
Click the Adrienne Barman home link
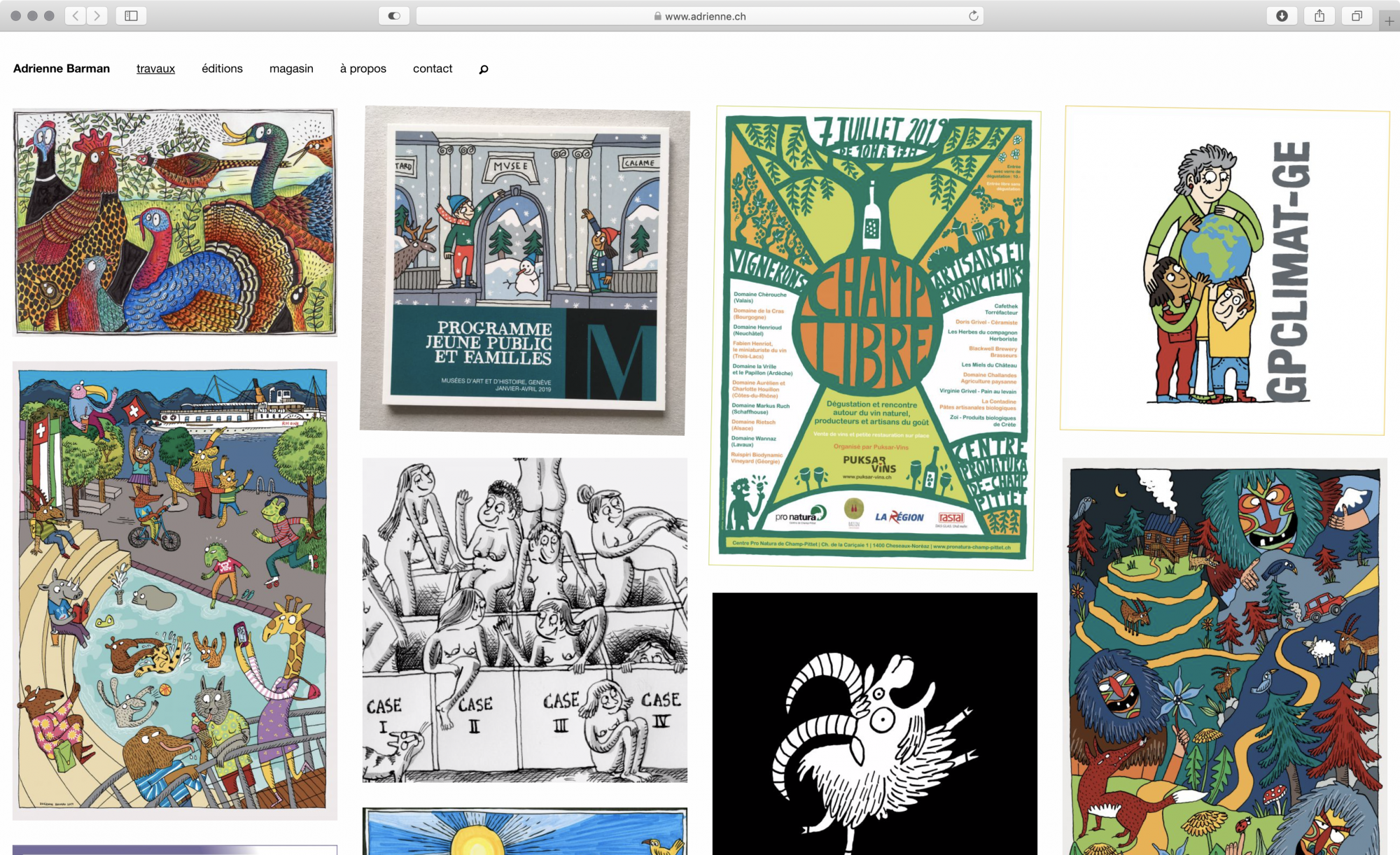coord(61,69)
